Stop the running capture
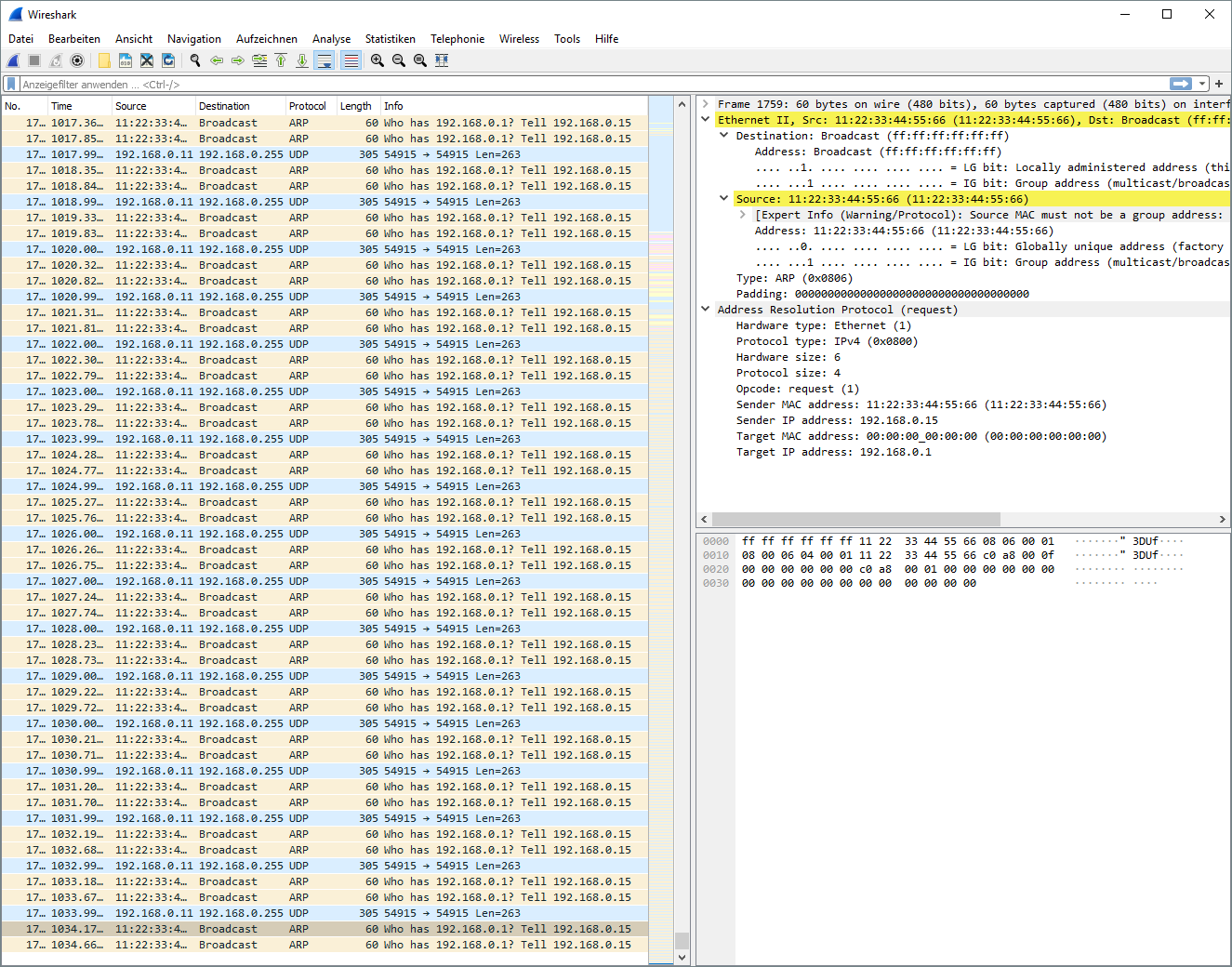This screenshot has width=1232, height=967. click(34, 60)
